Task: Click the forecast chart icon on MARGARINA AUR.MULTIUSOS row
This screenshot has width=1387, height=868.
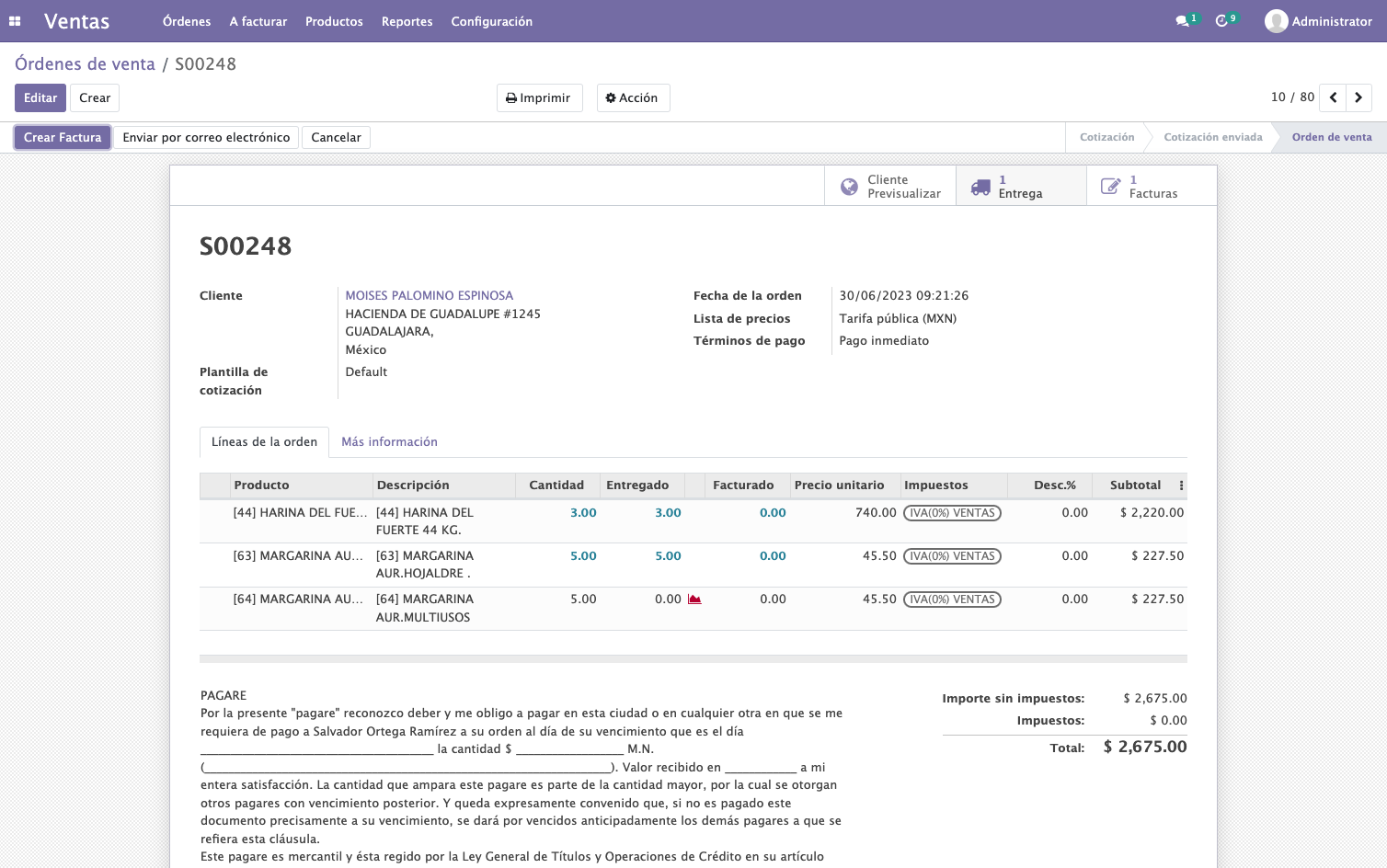Action: point(694,600)
